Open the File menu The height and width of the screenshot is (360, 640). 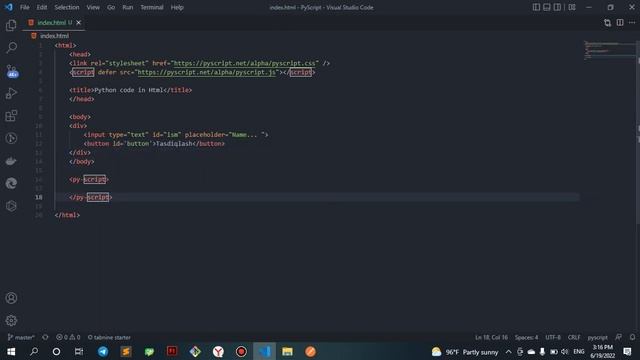click(24, 7)
